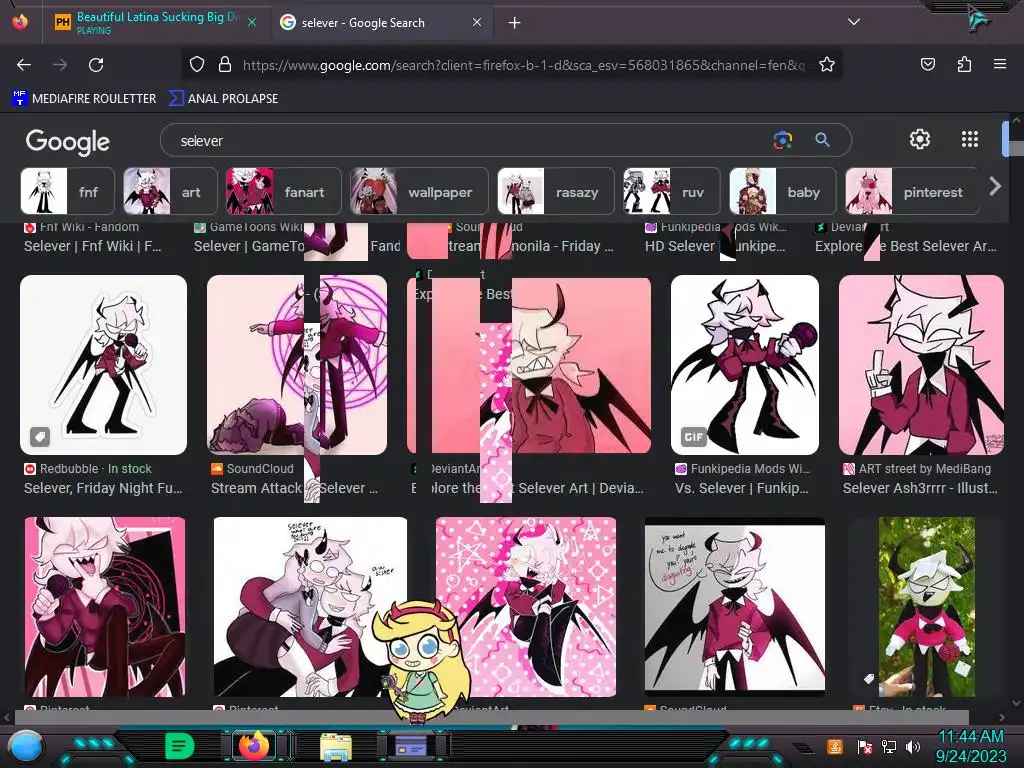Filter images by the 'ruv' chip
Image resolution: width=1024 pixels, height=768 pixels.
click(x=671, y=191)
